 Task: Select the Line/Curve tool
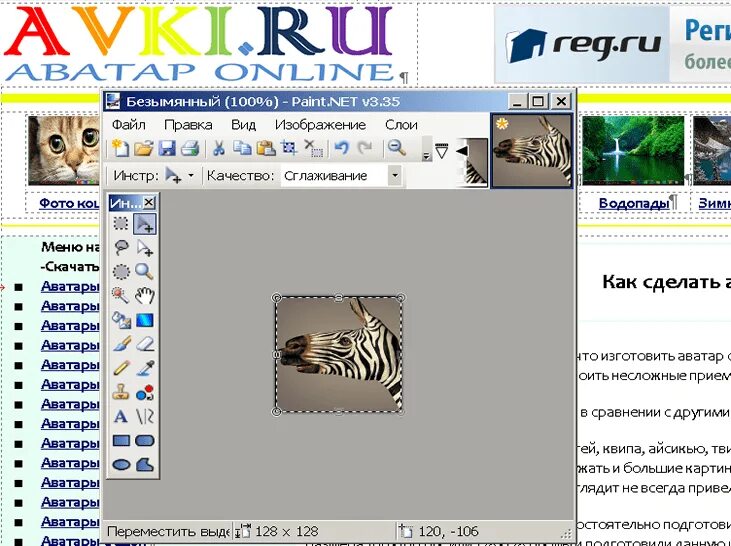(x=145, y=416)
